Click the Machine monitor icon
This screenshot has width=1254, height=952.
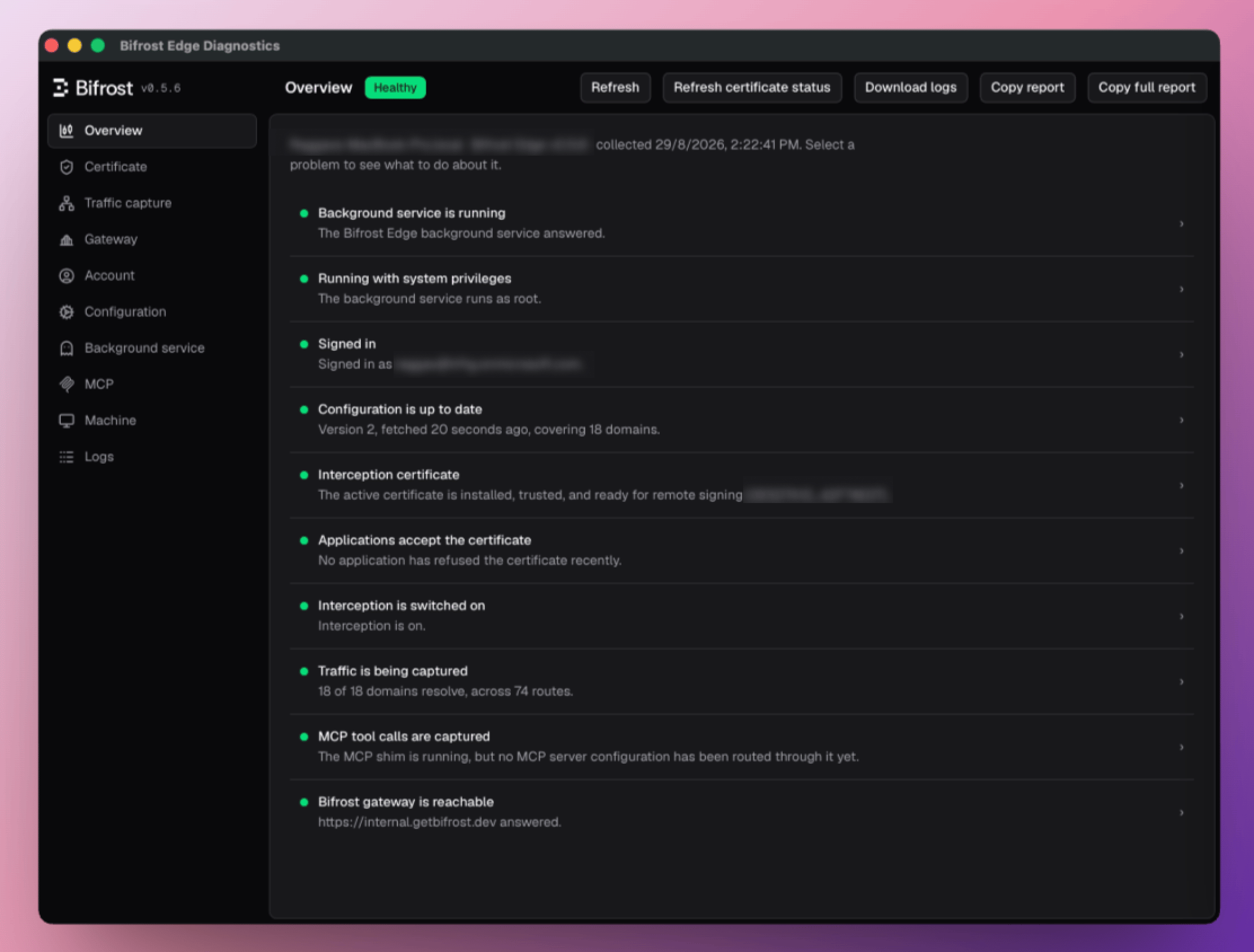[67, 421]
